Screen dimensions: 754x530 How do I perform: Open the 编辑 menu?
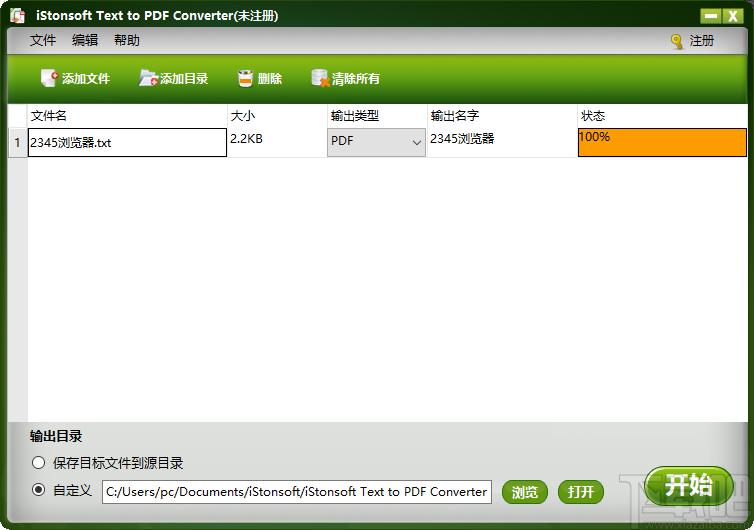(85, 40)
